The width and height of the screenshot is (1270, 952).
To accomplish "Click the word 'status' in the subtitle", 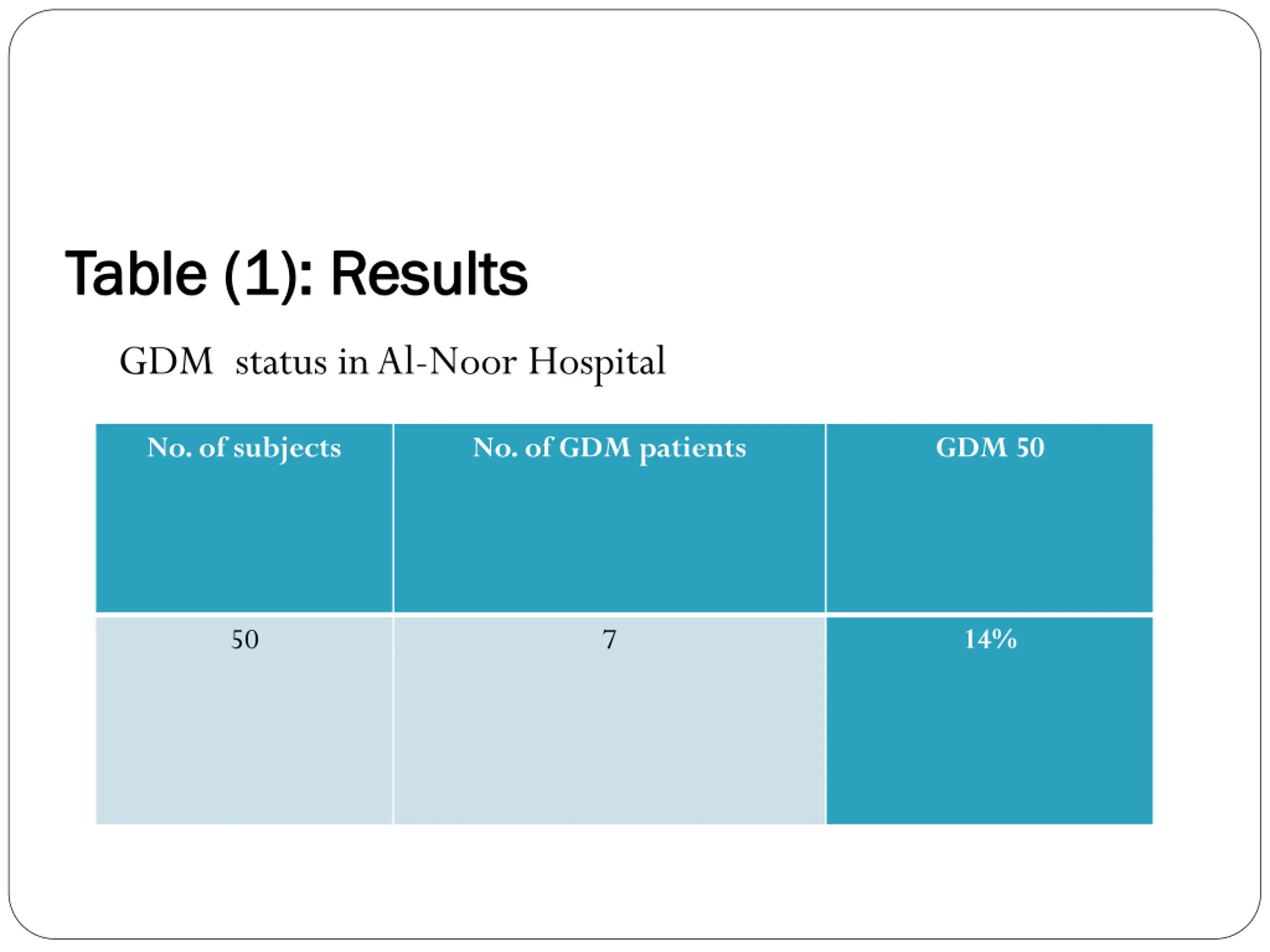I will click(281, 362).
